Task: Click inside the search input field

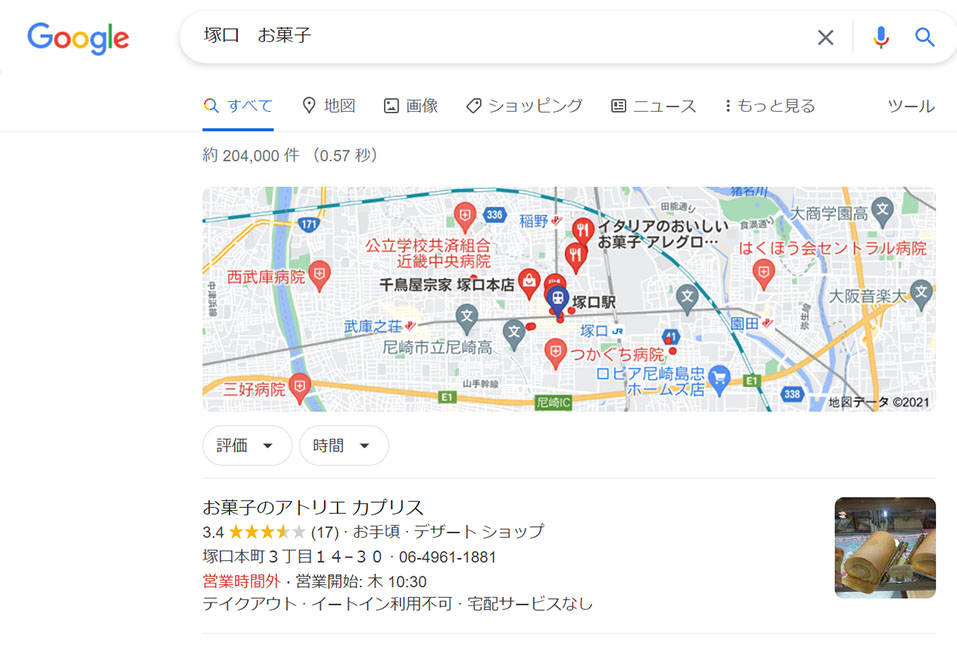Action: [x=450, y=37]
